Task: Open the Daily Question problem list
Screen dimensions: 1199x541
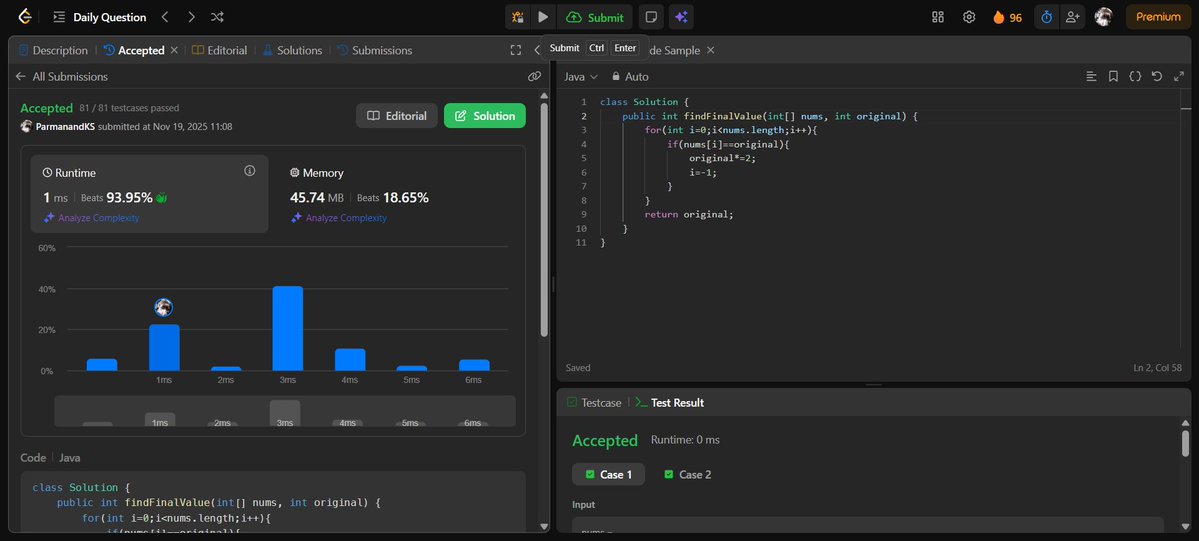Action: 99,17
